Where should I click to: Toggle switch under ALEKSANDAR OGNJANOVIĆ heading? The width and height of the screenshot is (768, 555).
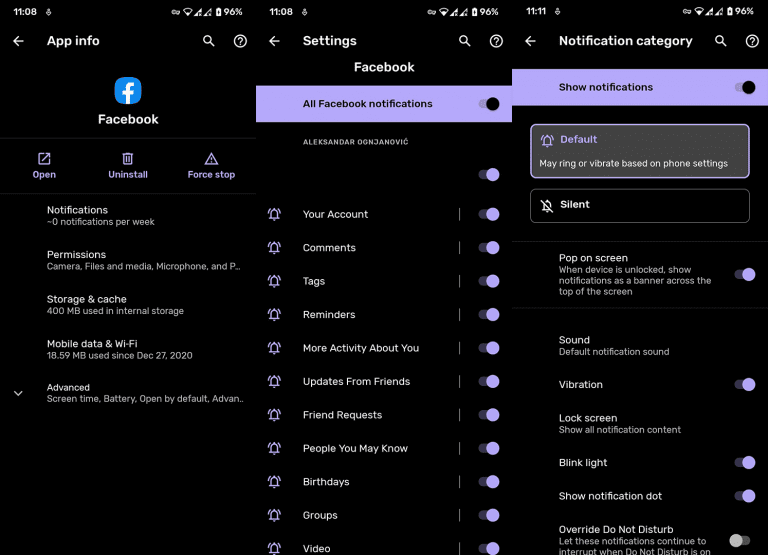[489, 174]
